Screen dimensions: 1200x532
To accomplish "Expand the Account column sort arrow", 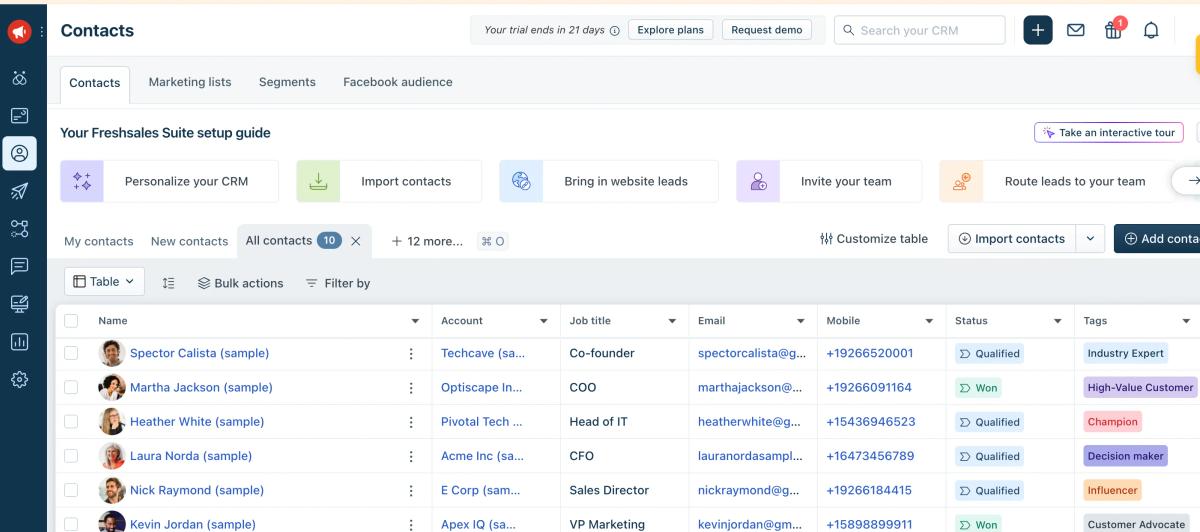I will click(544, 322).
